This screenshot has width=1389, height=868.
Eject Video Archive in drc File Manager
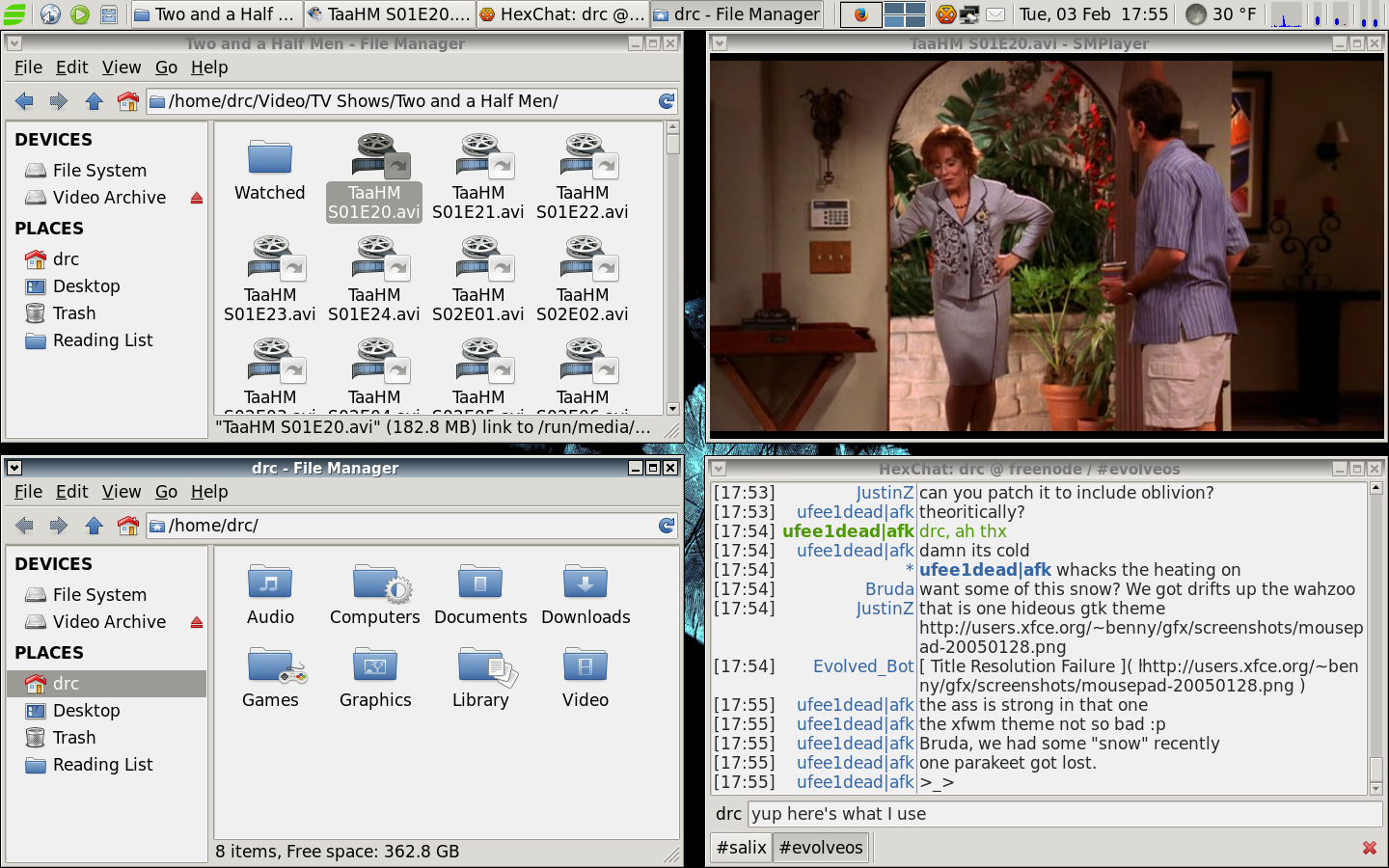click(x=197, y=622)
